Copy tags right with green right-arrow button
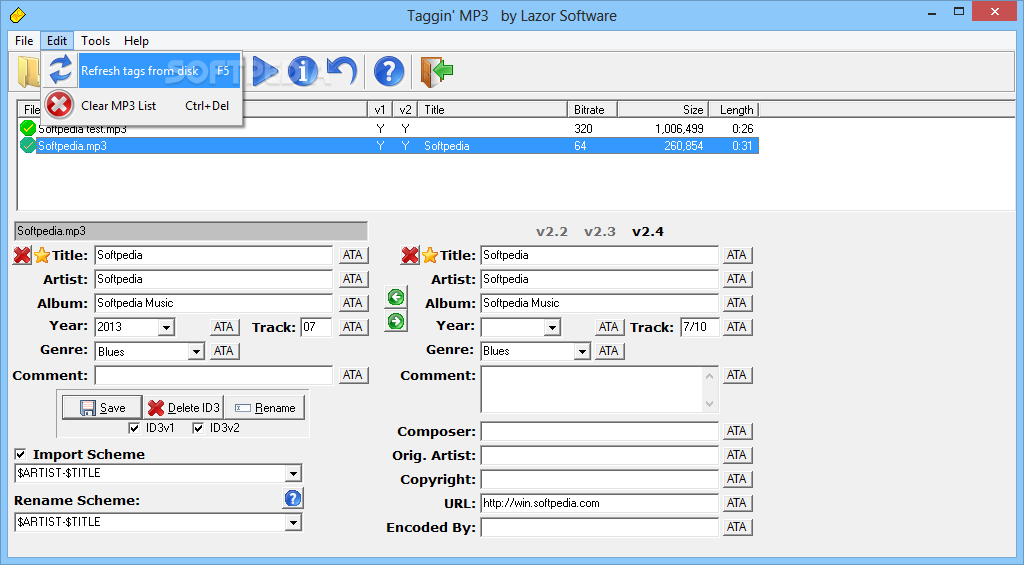The width and height of the screenshot is (1024, 565). pyautogui.click(x=396, y=321)
